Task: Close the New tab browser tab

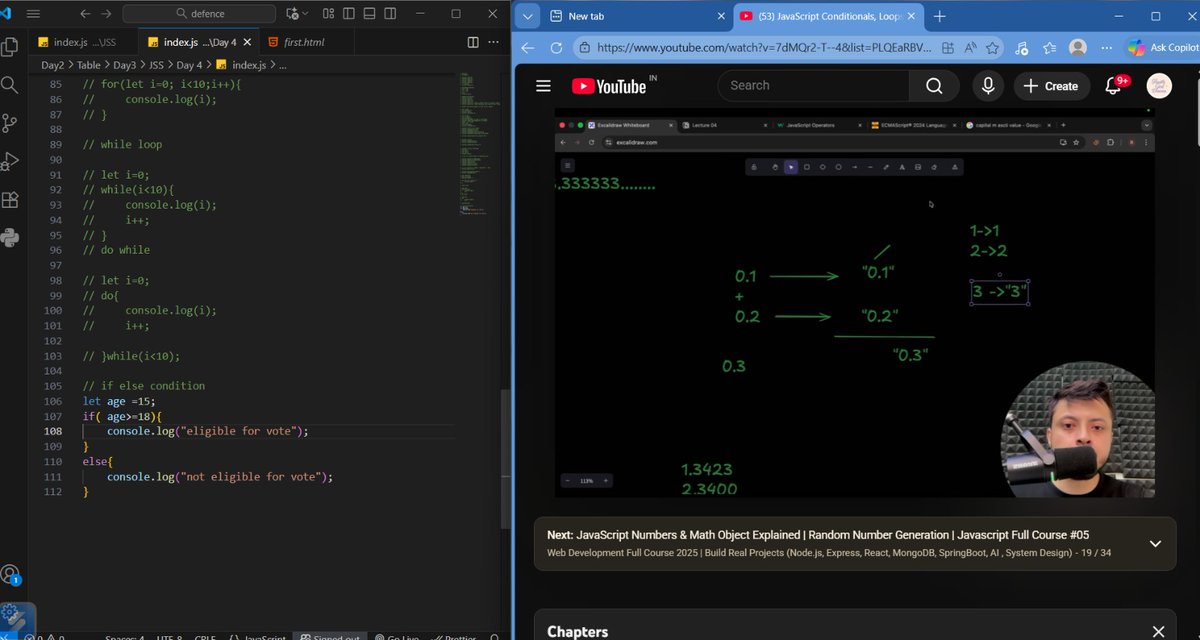Action: pos(719,16)
